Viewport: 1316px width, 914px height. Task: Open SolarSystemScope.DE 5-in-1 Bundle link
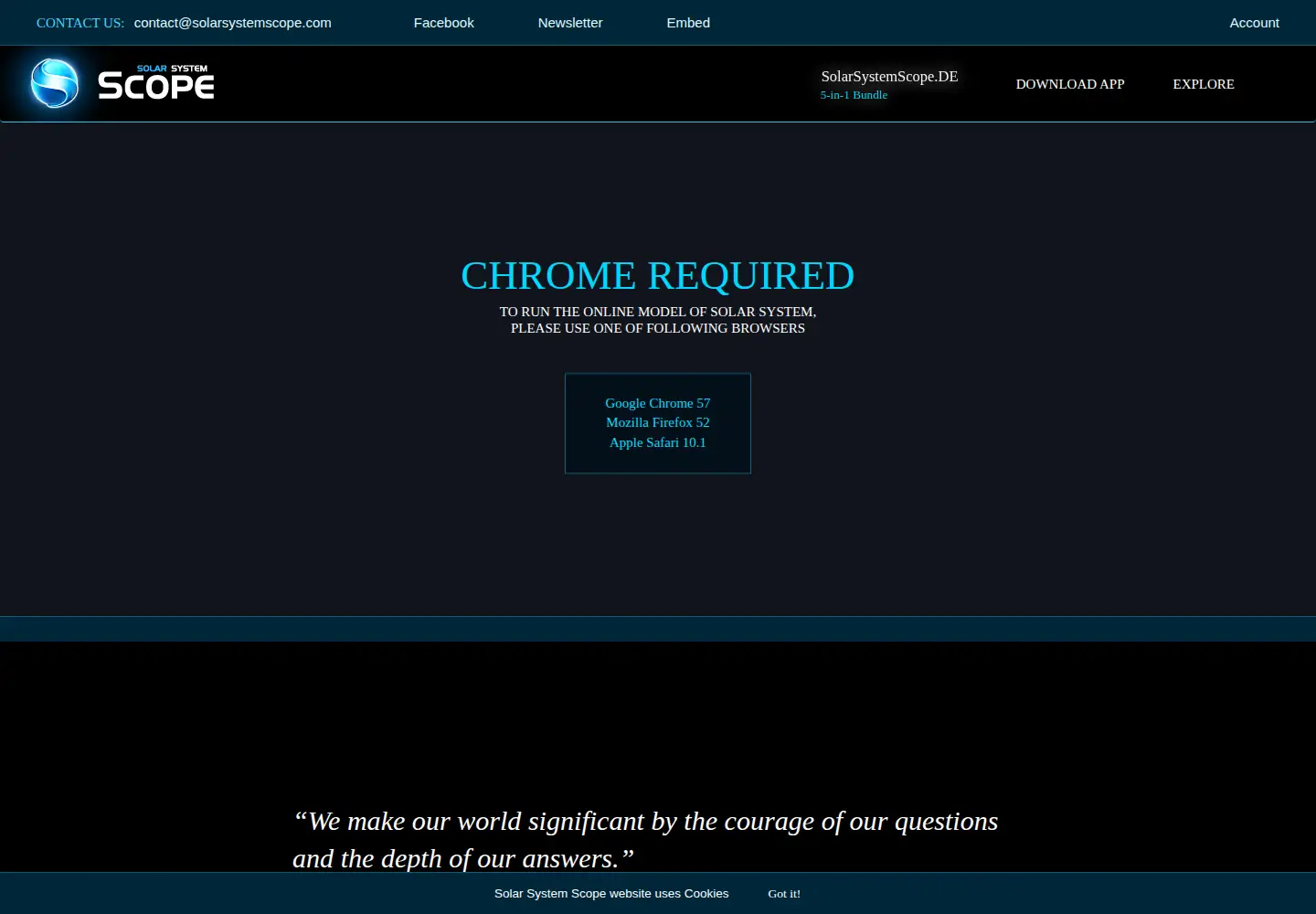(889, 84)
